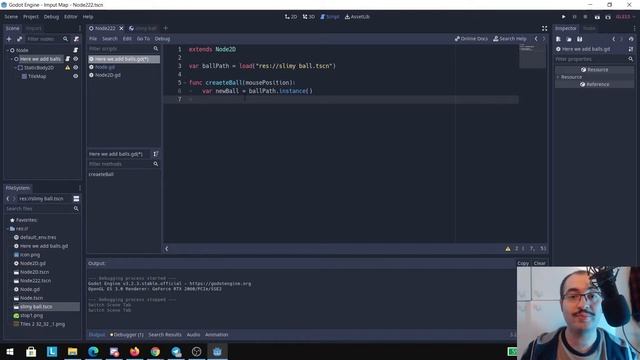Open Search Results bottom panel
640x360 pixels.
tap(165, 335)
